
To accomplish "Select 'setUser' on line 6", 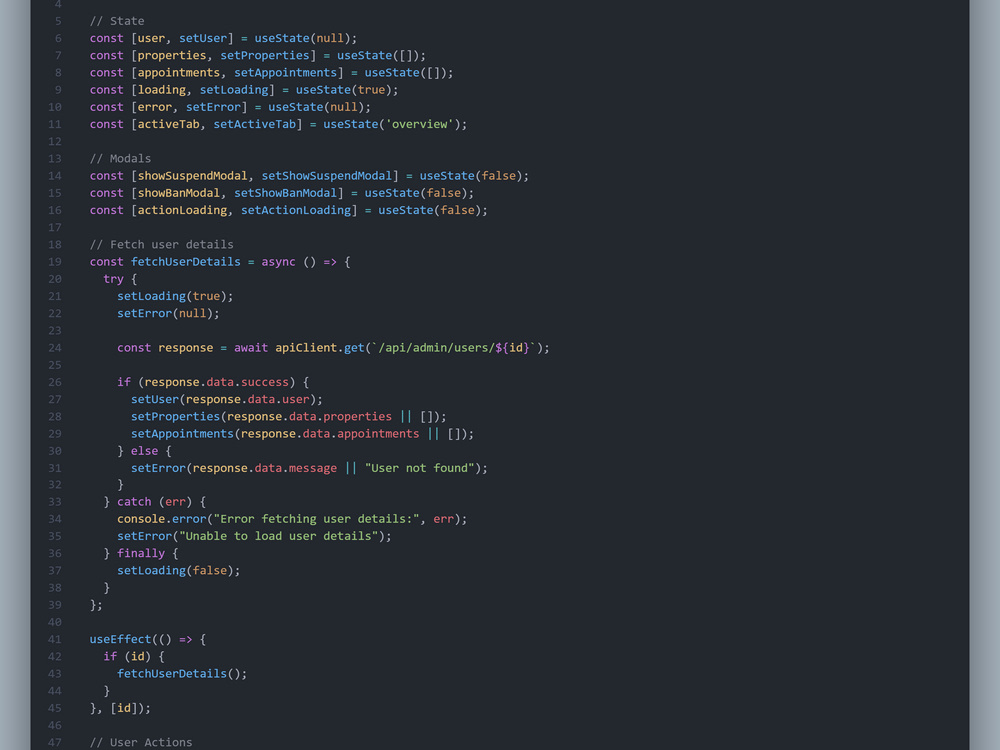I will click(x=203, y=38).
